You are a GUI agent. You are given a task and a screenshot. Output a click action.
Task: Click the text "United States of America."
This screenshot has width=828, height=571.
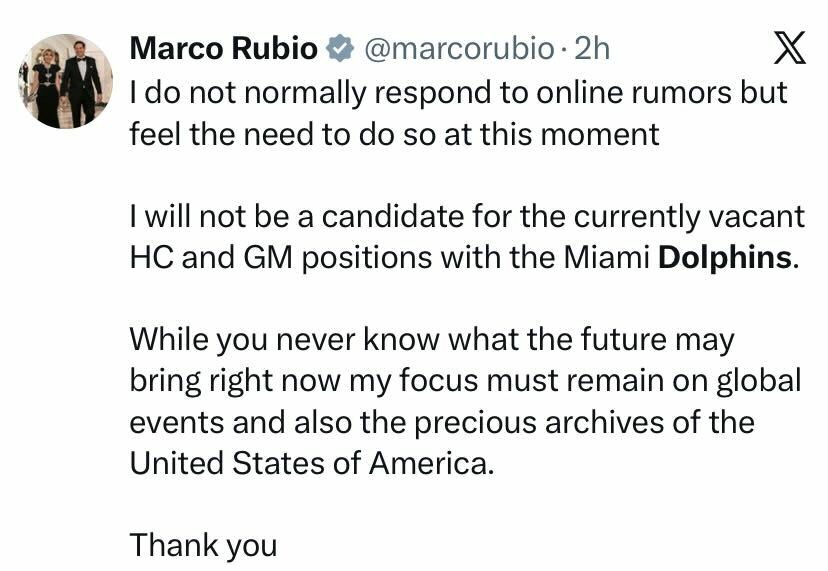(312, 463)
